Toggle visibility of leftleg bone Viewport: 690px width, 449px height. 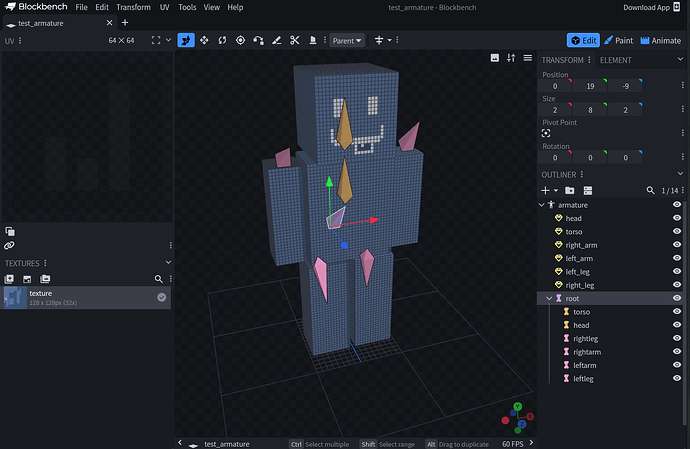coord(677,378)
